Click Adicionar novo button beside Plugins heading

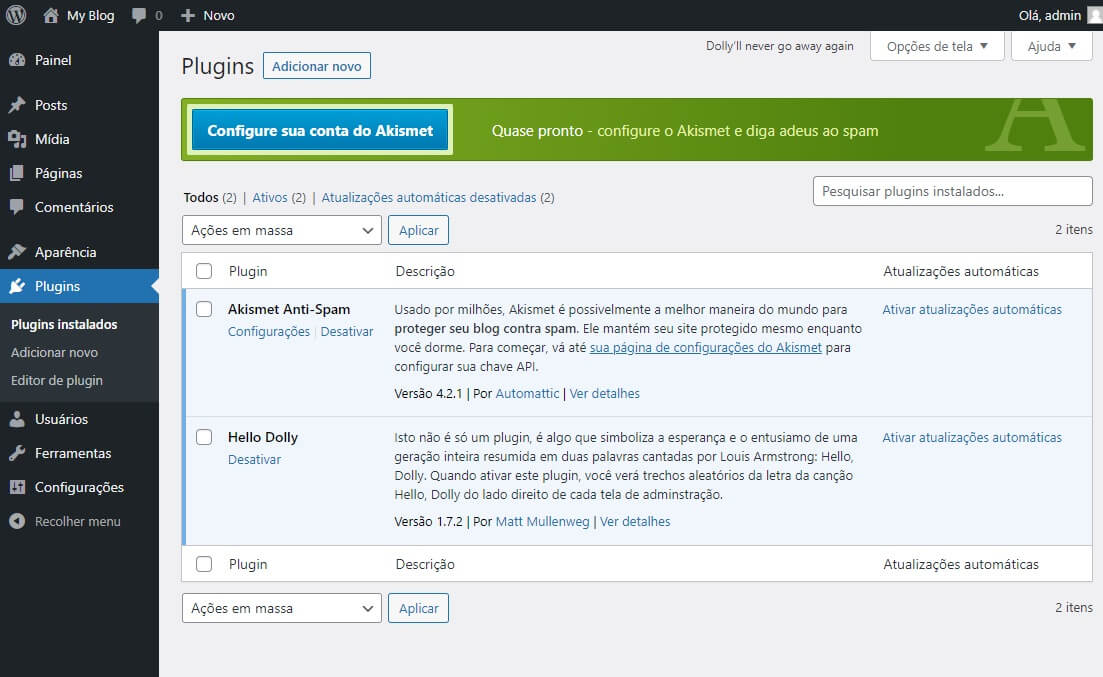click(317, 66)
